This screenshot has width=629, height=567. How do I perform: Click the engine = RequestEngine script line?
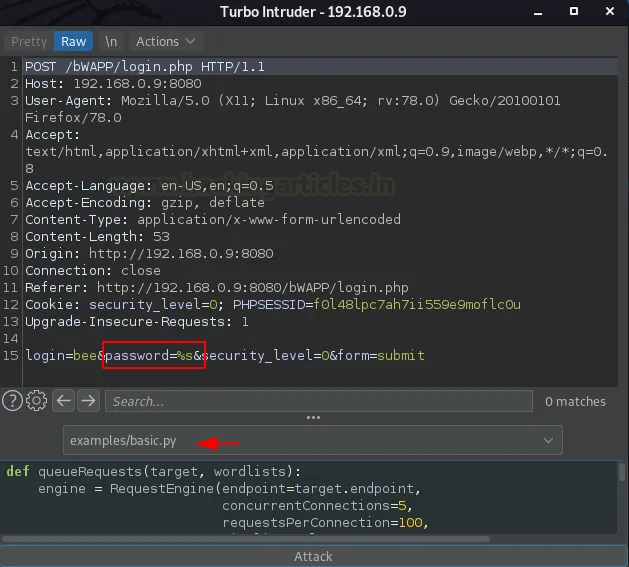pos(229,489)
